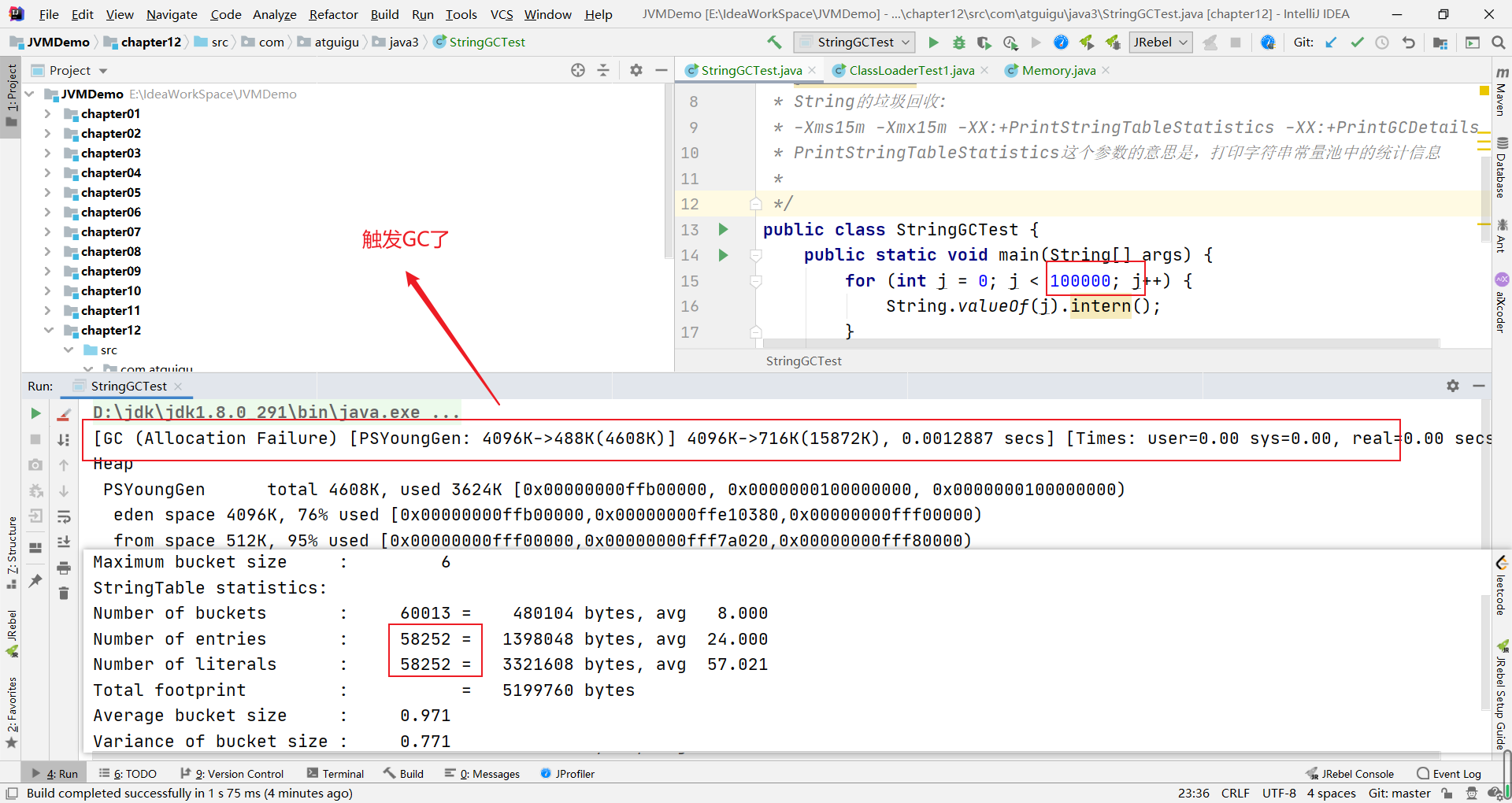1512x803 pixels.
Task: Toggle soft-wrap in run console
Action: pos(64,516)
